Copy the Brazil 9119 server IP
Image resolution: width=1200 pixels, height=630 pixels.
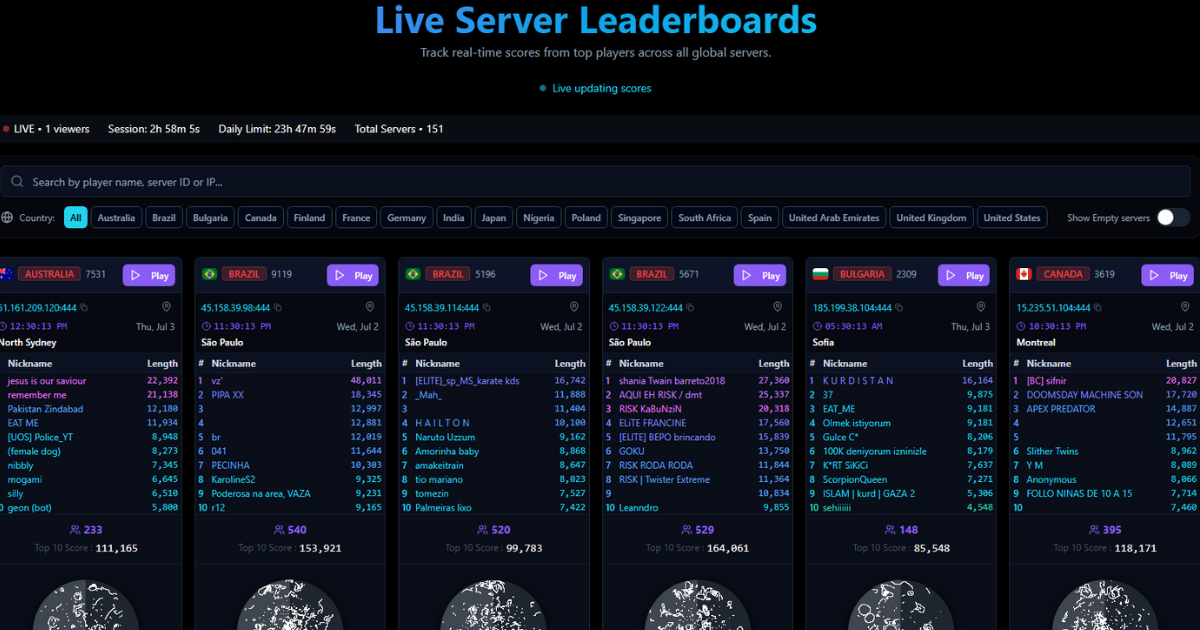pos(278,307)
